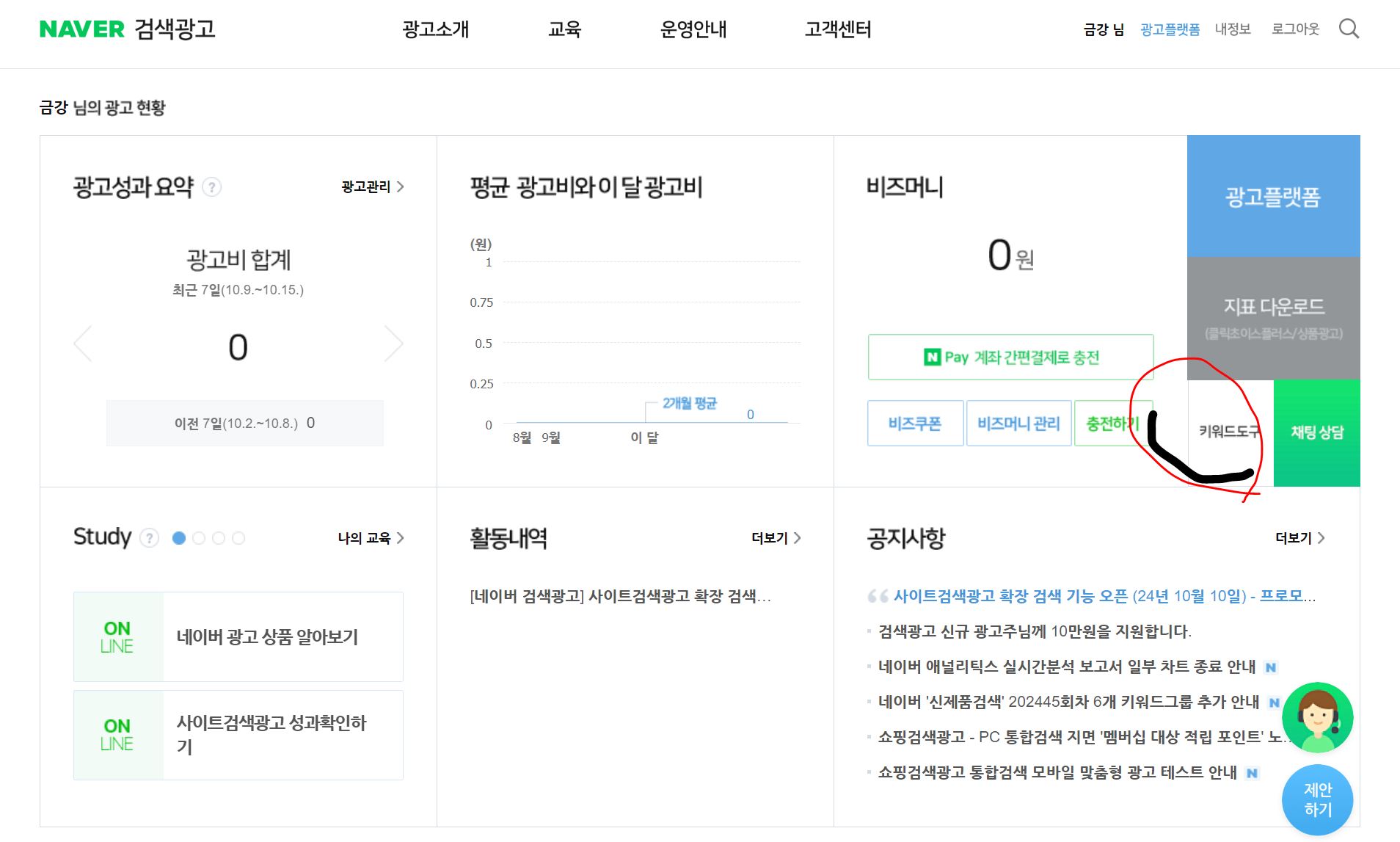This screenshot has height=842, width=1400.
Task: Open notice 사이트검색광고 확장 검색 기능 오픈
Action: 1104,596
